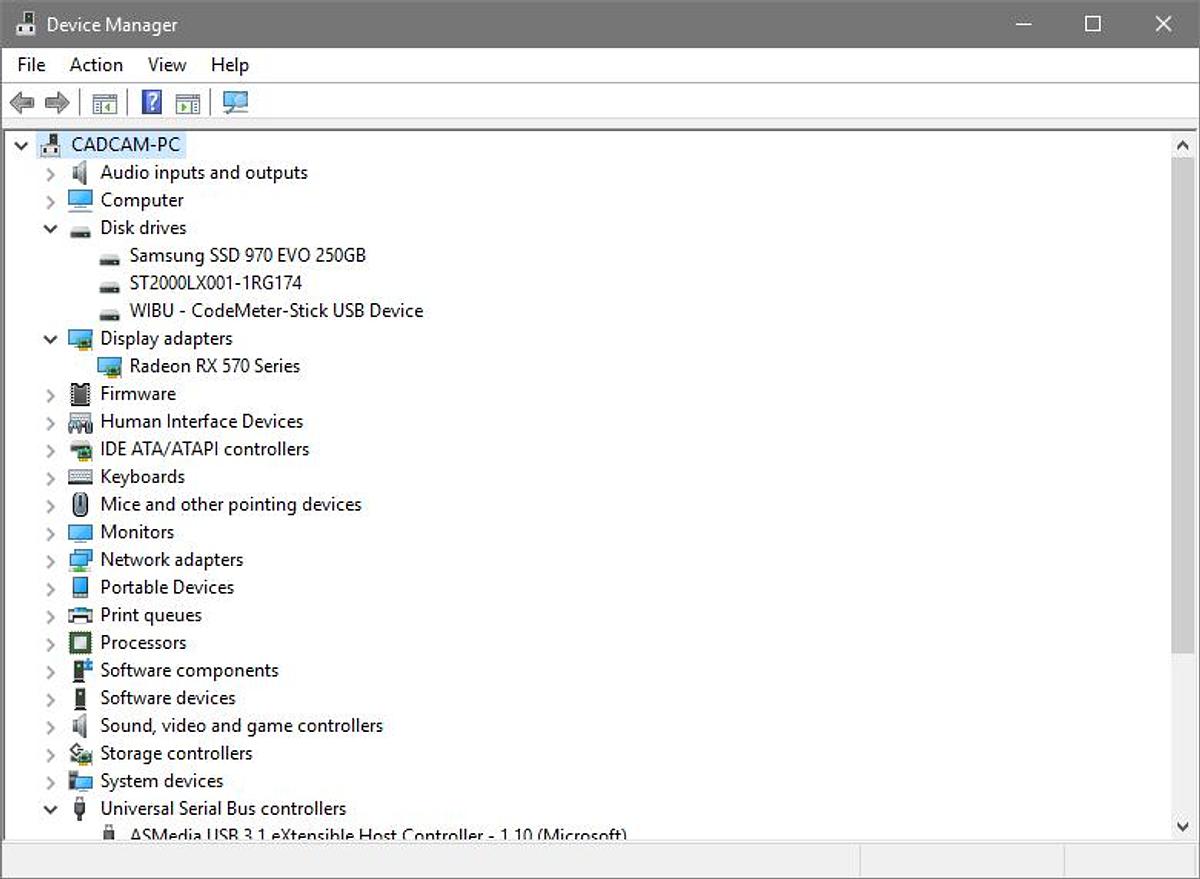Click the Scan for hardware changes icon
Viewport: 1200px width, 879px height.
pyautogui.click(x=236, y=103)
